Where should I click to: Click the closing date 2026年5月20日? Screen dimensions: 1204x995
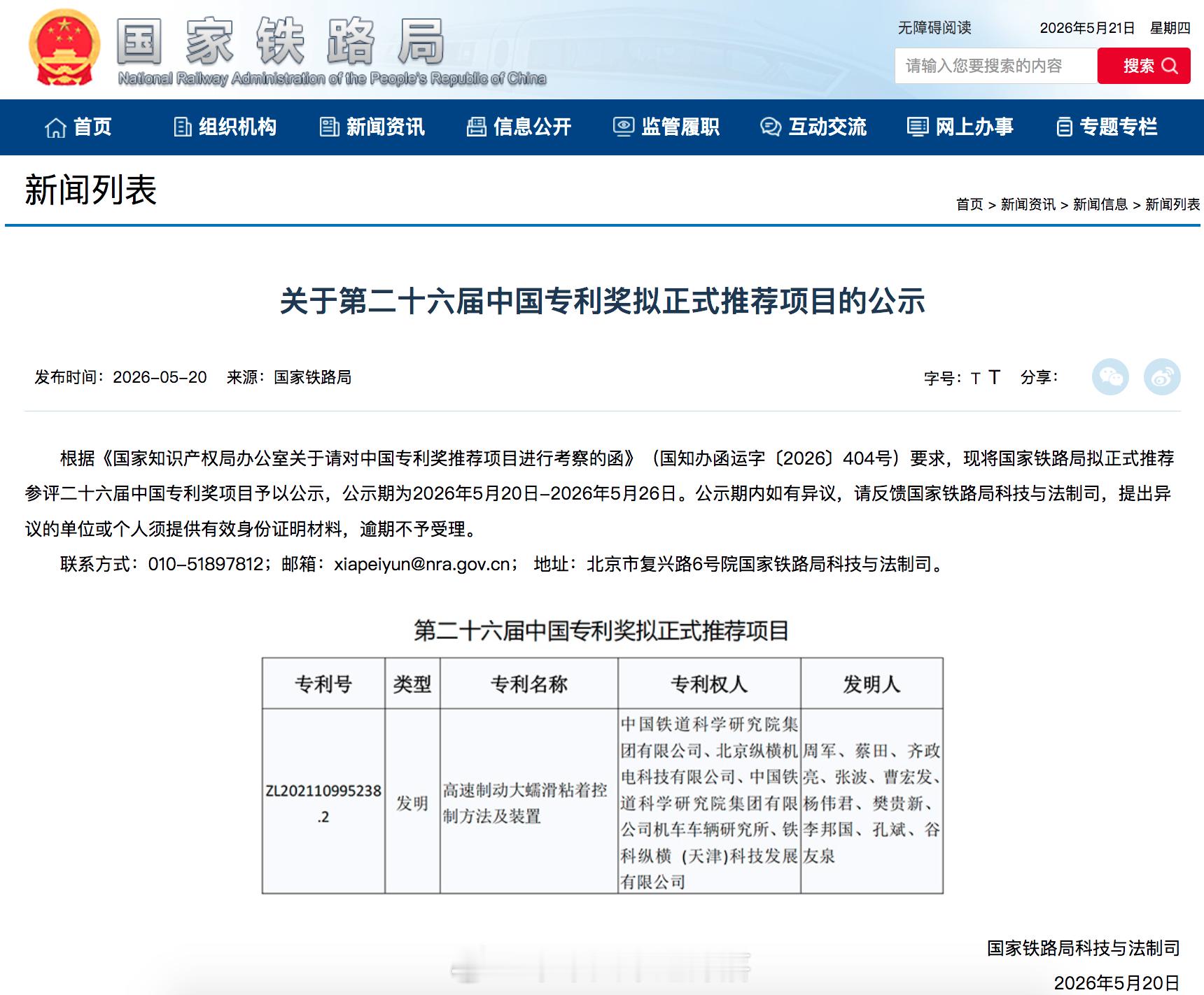pyautogui.click(x=1116, y=983)
